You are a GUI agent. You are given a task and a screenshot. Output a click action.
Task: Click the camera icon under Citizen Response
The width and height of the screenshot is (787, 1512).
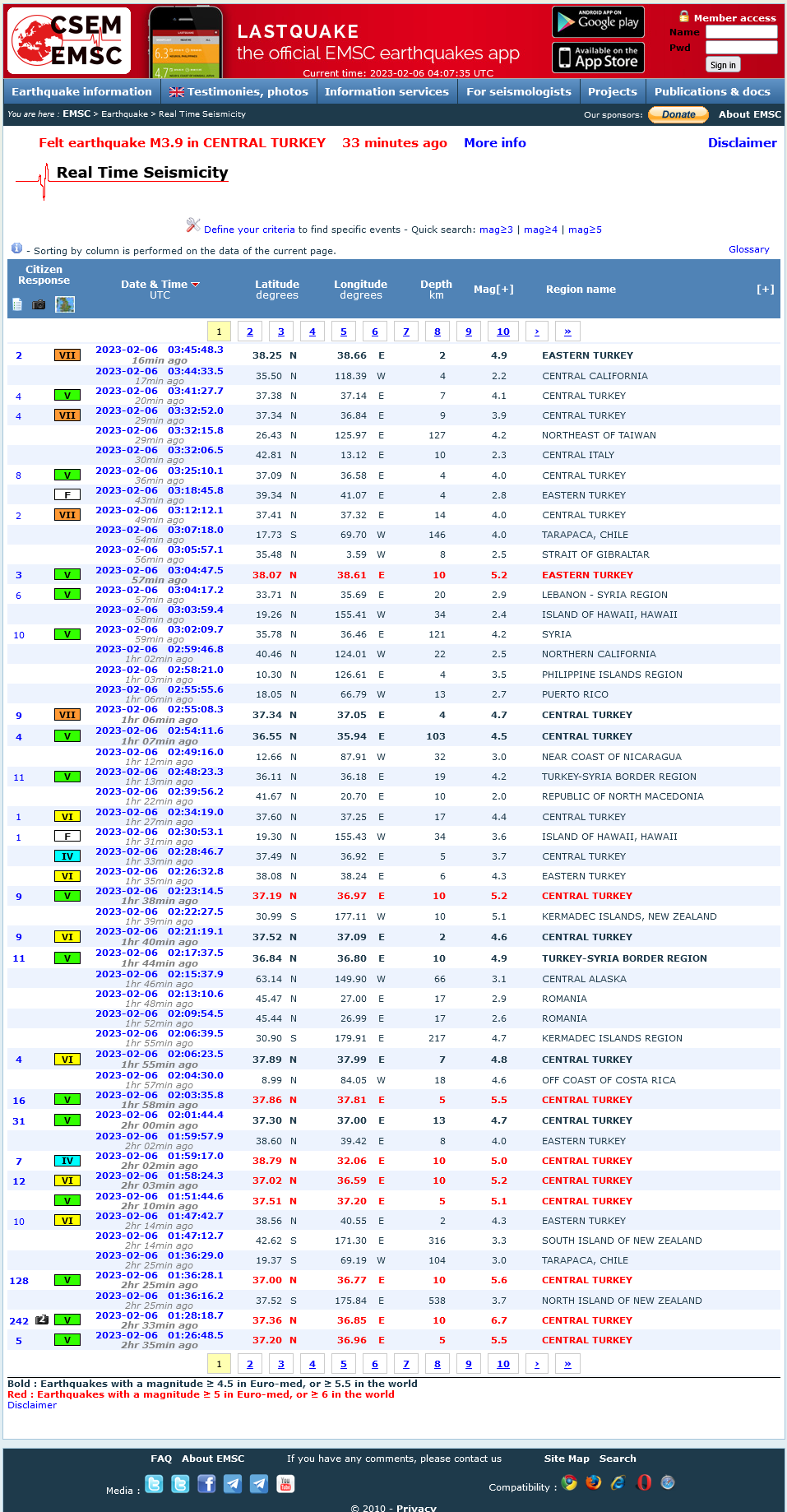[x=39, y=304]
